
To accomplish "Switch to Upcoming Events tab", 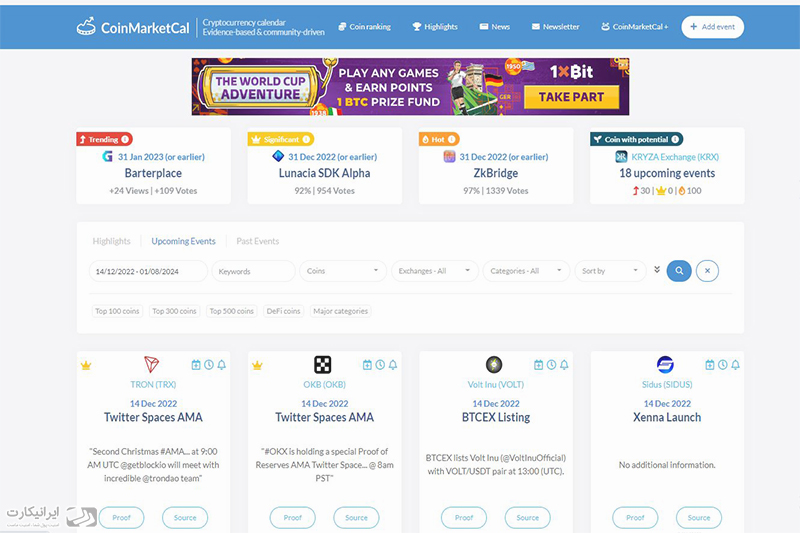I will 184,241.
